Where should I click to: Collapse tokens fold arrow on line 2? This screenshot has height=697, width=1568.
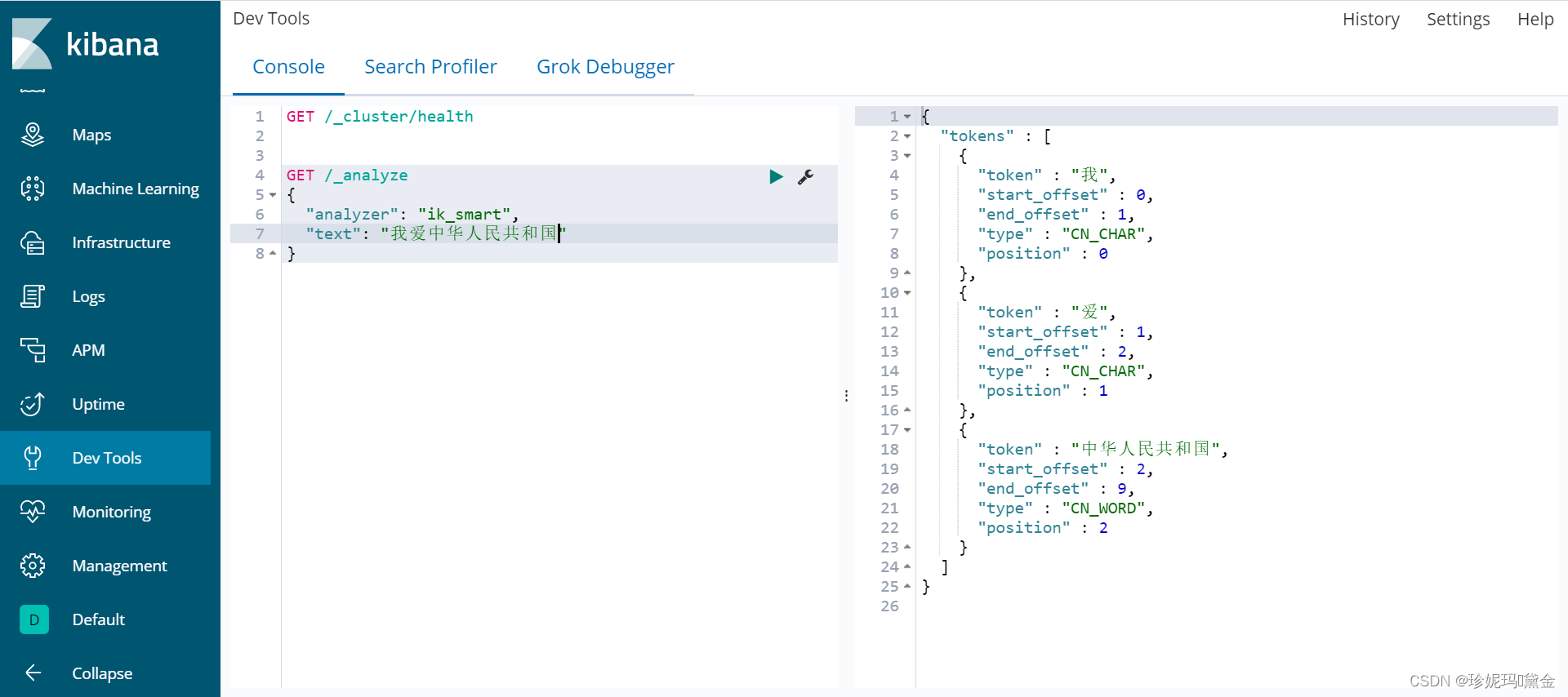[907, 136]
